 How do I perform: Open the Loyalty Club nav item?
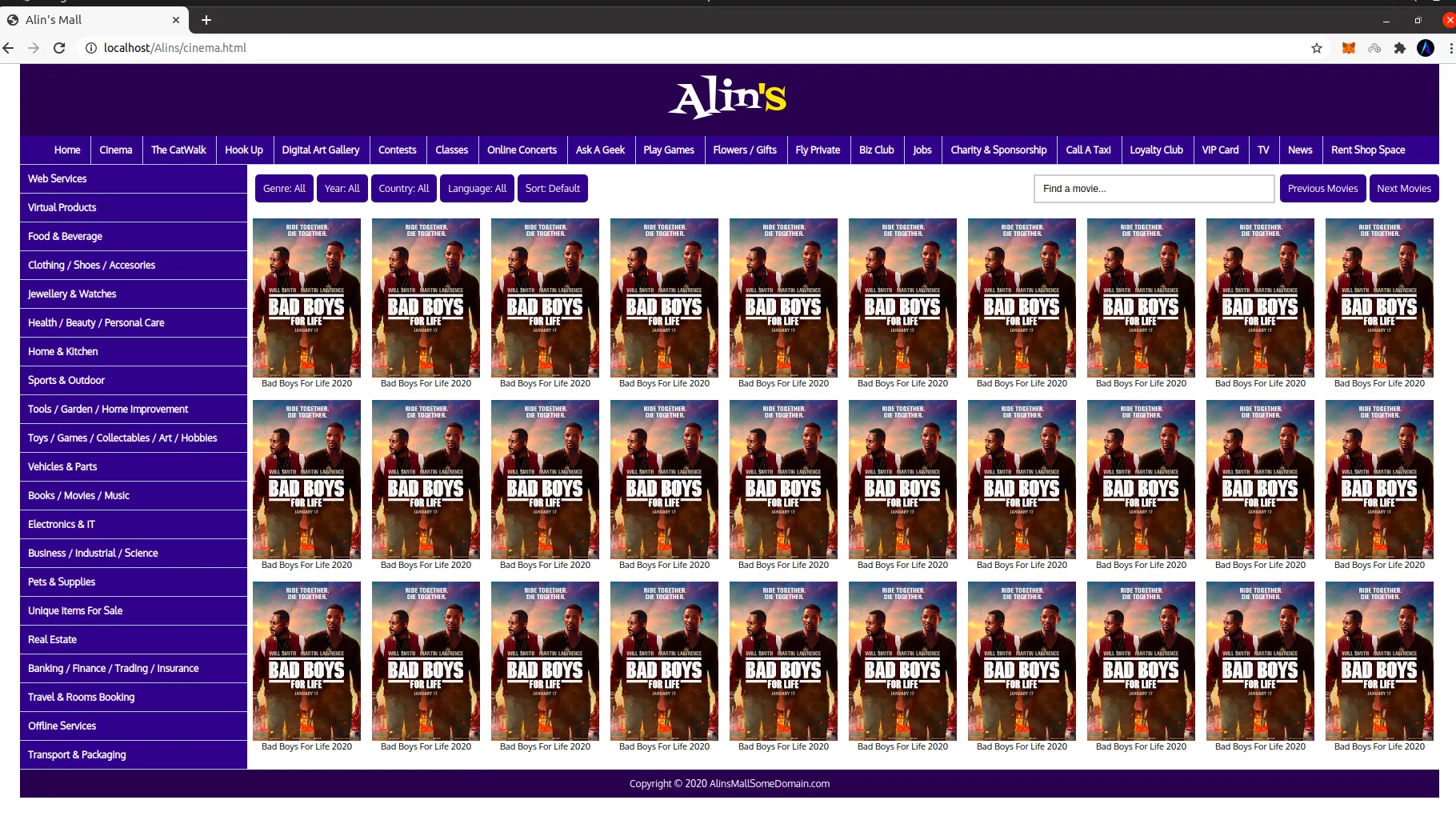(1157, 150)
